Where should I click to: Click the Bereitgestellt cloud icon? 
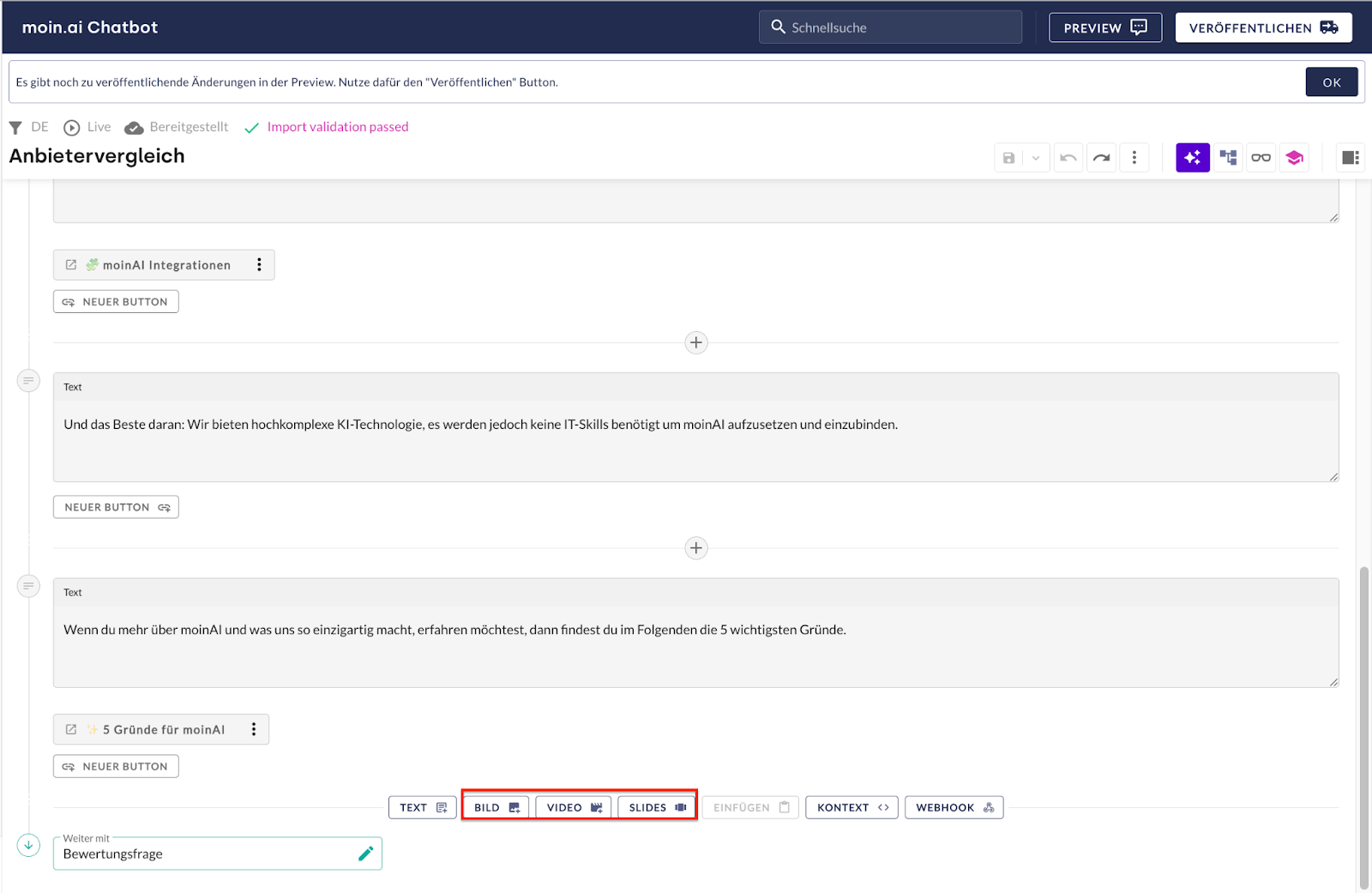[134, 128]
